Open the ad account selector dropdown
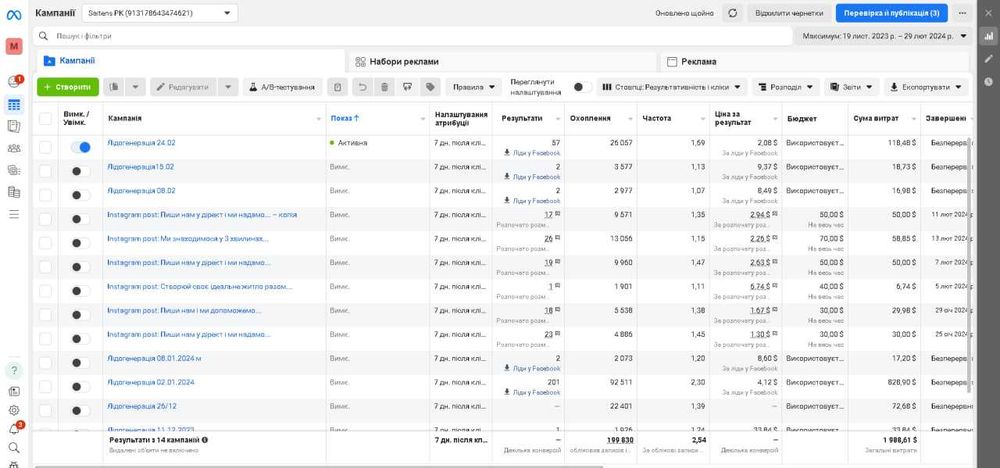The image size is (1000, 468). 158,13
